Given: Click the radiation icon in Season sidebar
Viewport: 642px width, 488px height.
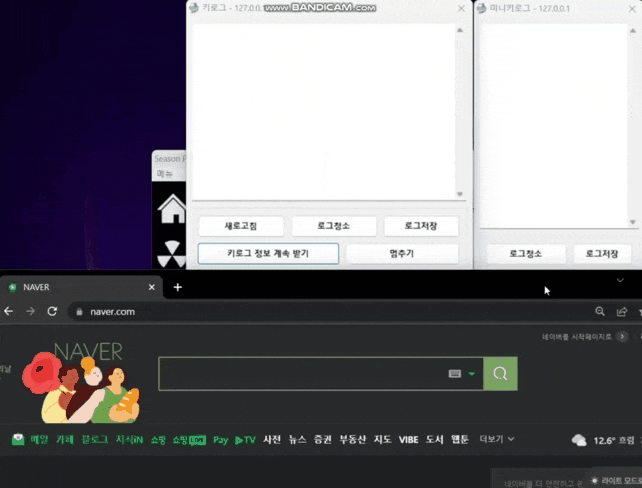Looking at the screenshot, I should [172, 255].
